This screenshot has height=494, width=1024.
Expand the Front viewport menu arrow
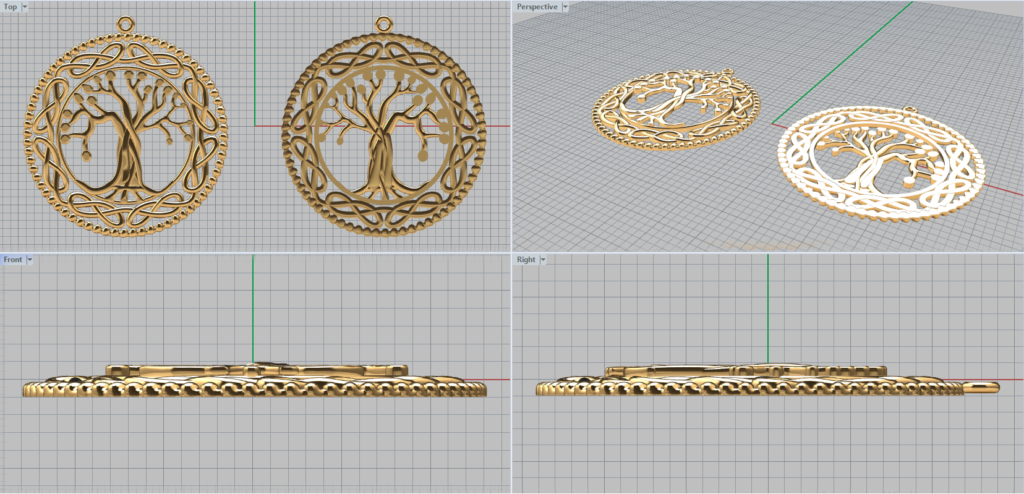tap(30, 259)
